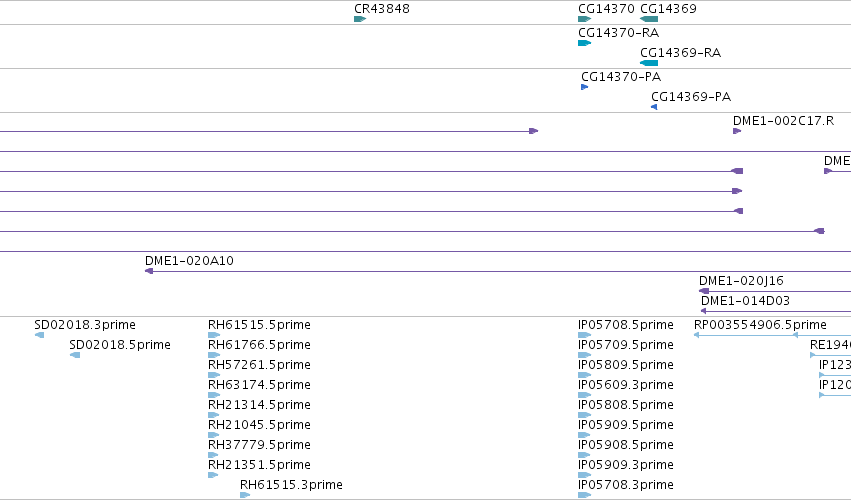Click the IP05609.3prime EST arrow
This screenshot has width=851, height=500.
(585, 395)
